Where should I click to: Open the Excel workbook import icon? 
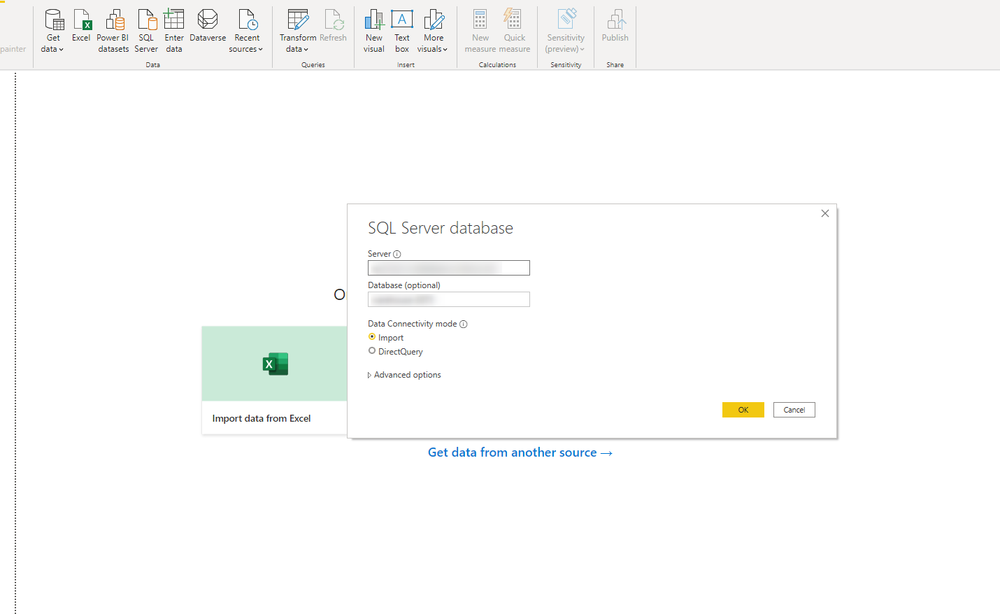[81, 30]
